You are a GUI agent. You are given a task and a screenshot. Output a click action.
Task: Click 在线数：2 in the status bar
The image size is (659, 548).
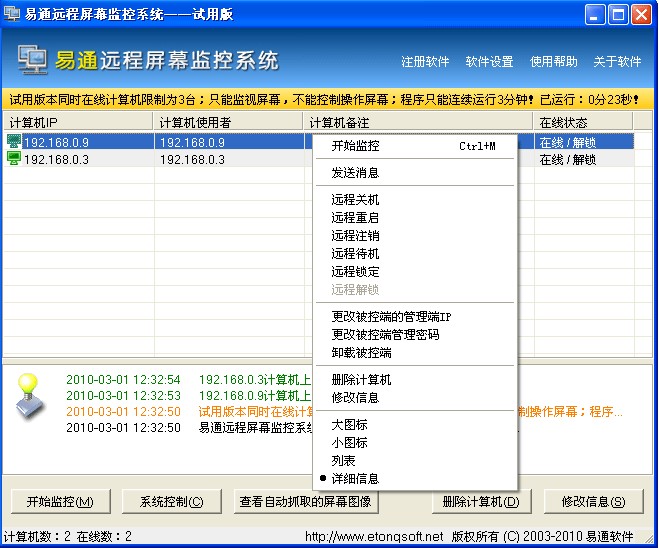tap(104, 536)
